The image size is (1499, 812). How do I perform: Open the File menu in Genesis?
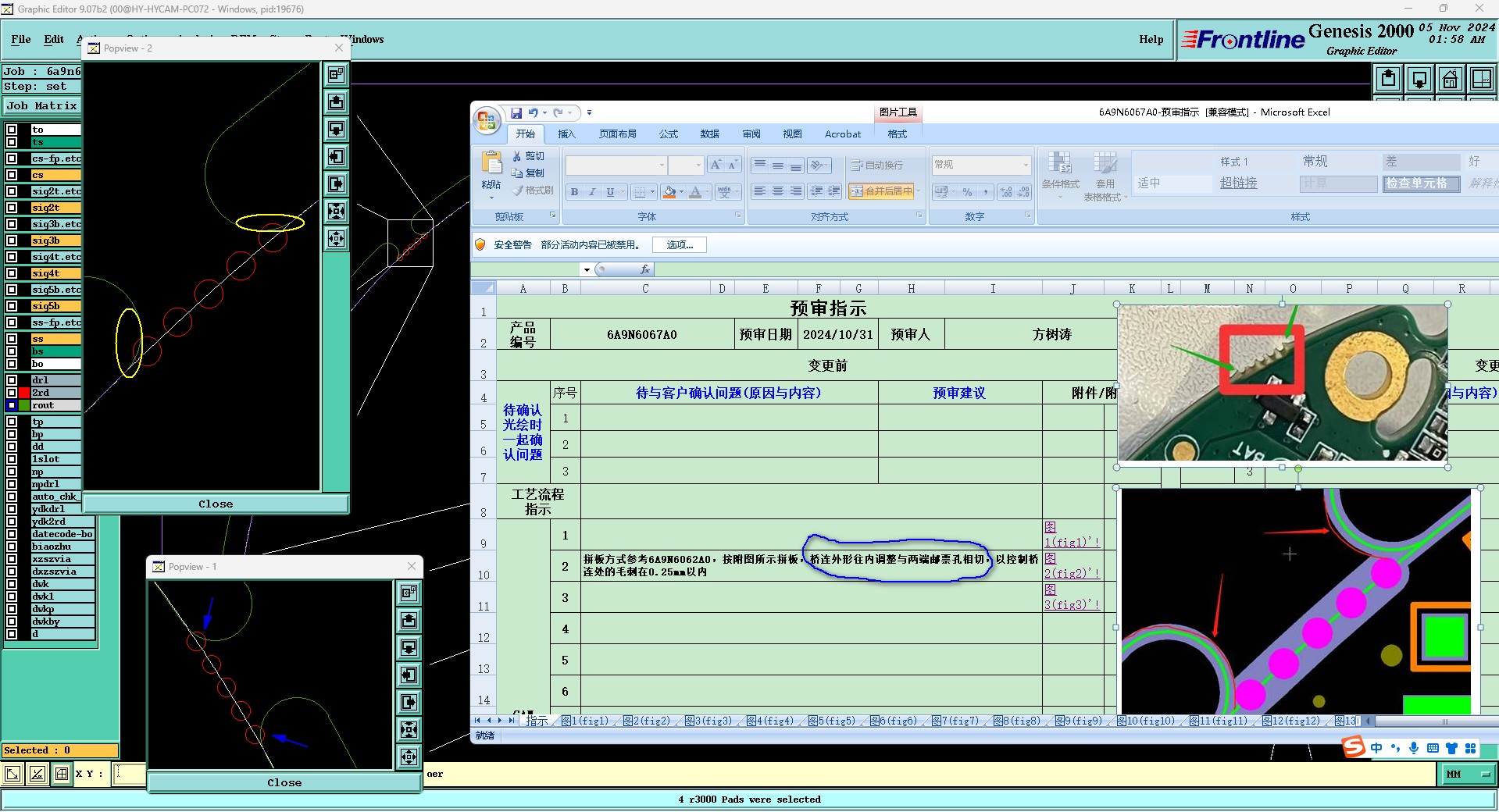21,39
